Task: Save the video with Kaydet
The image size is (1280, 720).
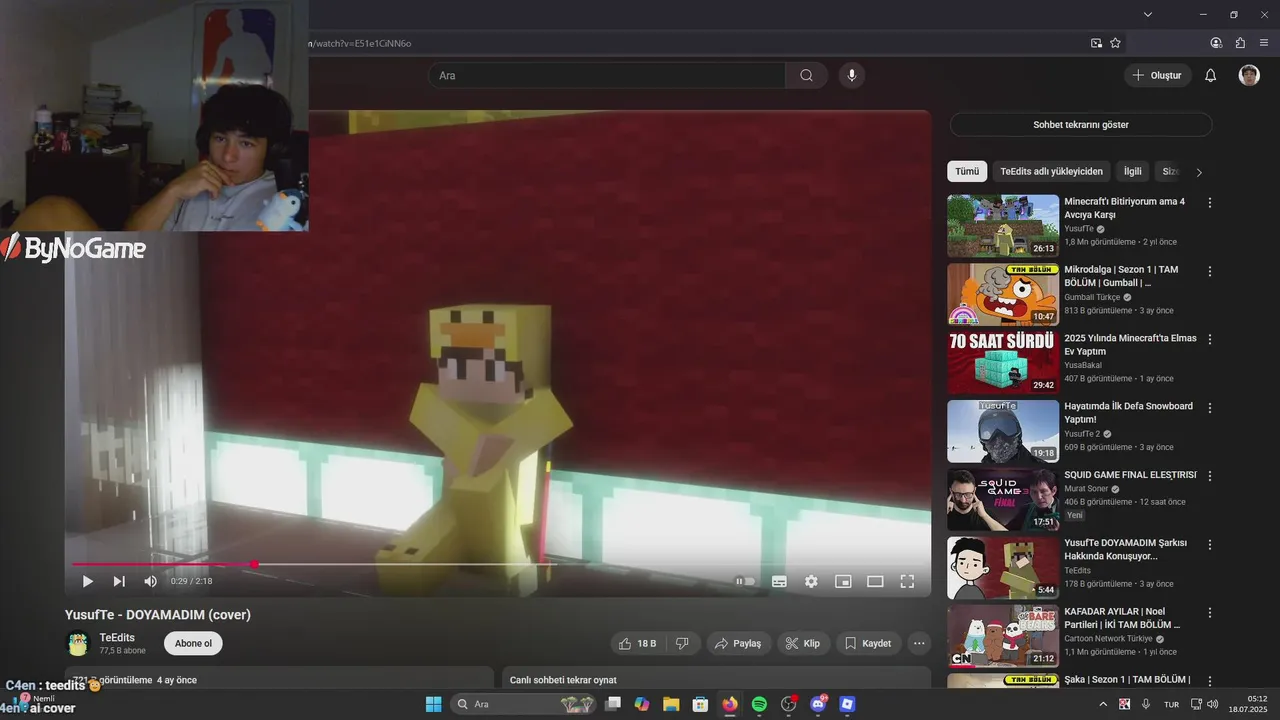Action: click(868, 644)
